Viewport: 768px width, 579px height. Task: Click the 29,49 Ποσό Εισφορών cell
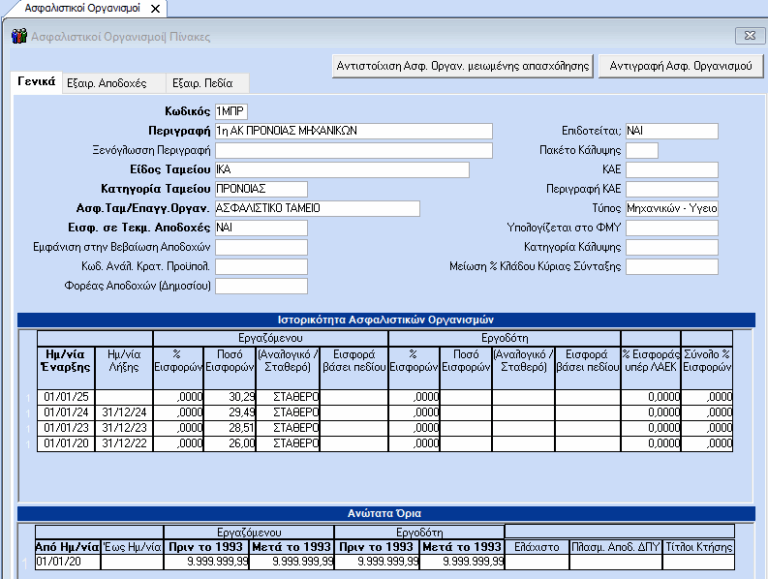229,412
